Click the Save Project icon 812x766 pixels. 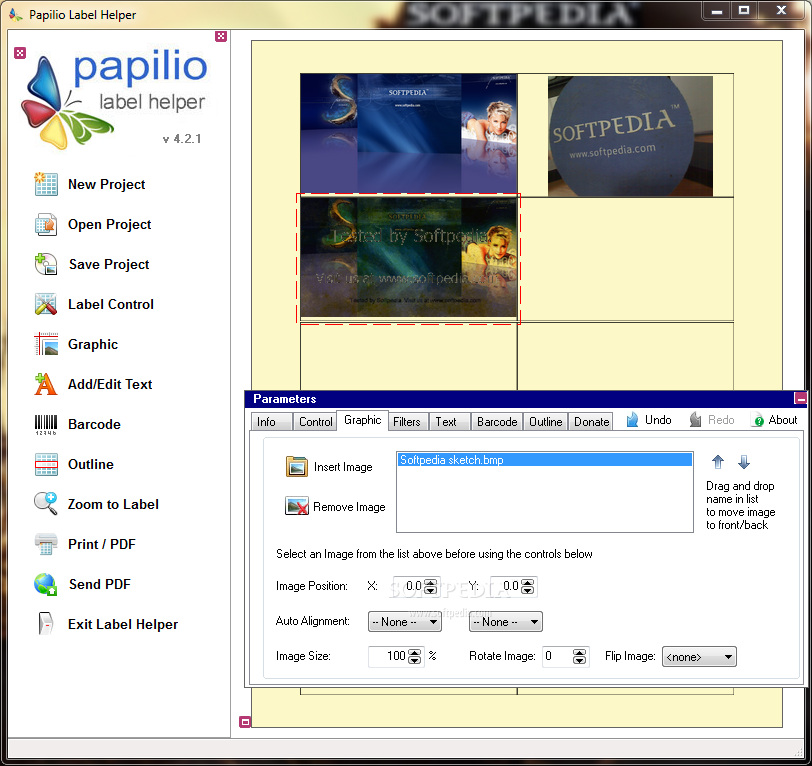pos(46,264)
